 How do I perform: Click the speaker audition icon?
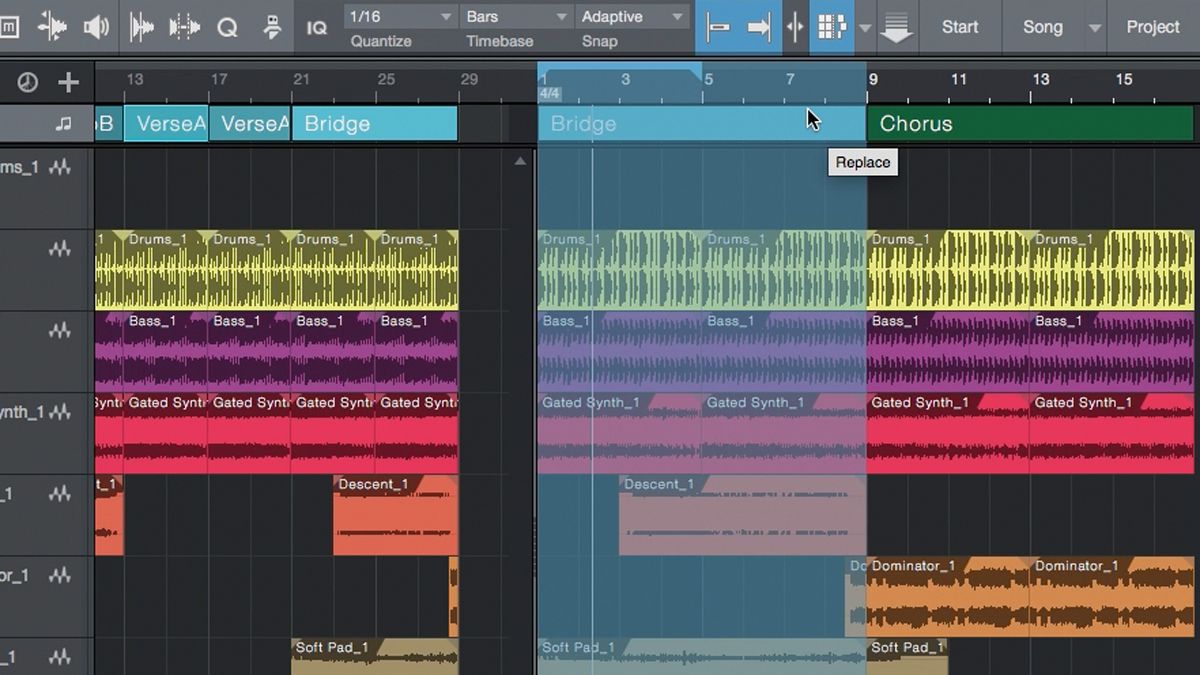tap(95, 27)
